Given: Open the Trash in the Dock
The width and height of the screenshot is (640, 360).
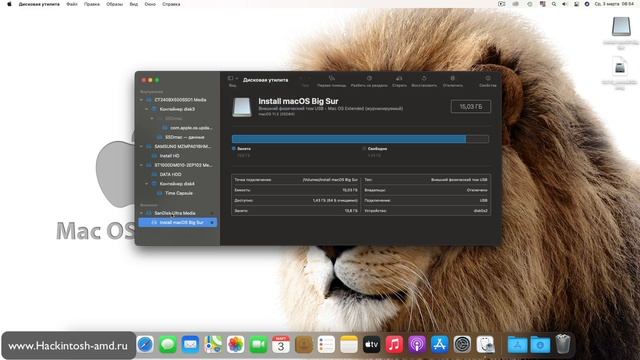Looking at the screenshot, I should [x=562, y=344].
